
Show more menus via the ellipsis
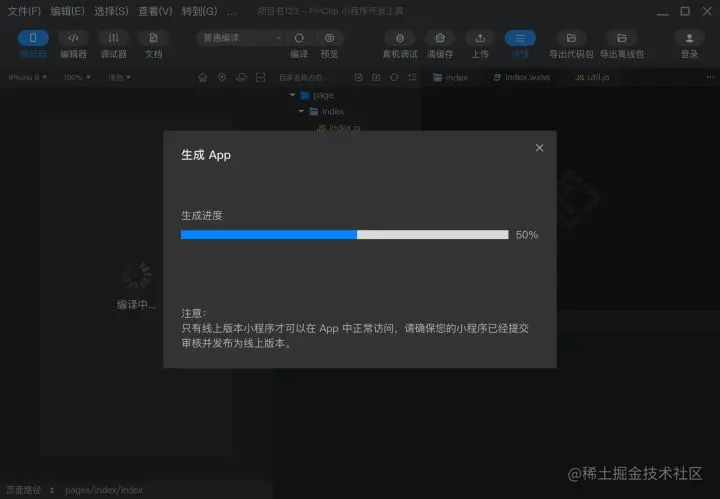[231, 12]
